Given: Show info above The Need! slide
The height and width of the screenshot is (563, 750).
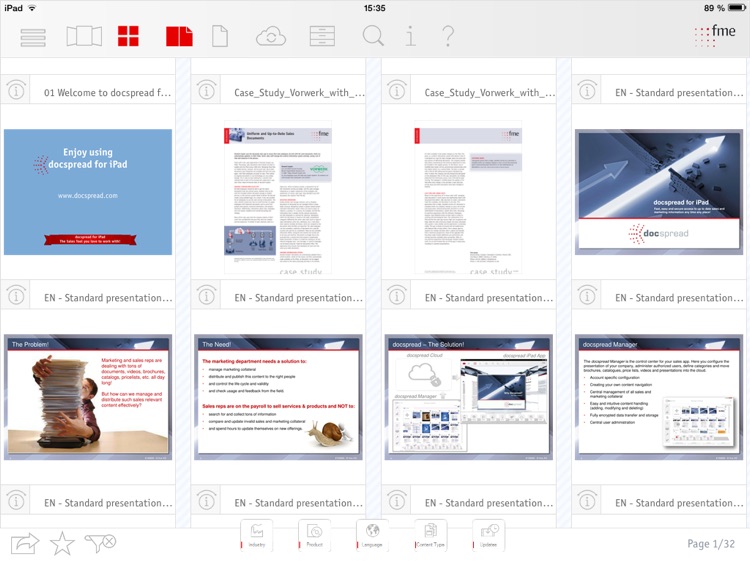Looking at the screenshot, I should 206,296.
